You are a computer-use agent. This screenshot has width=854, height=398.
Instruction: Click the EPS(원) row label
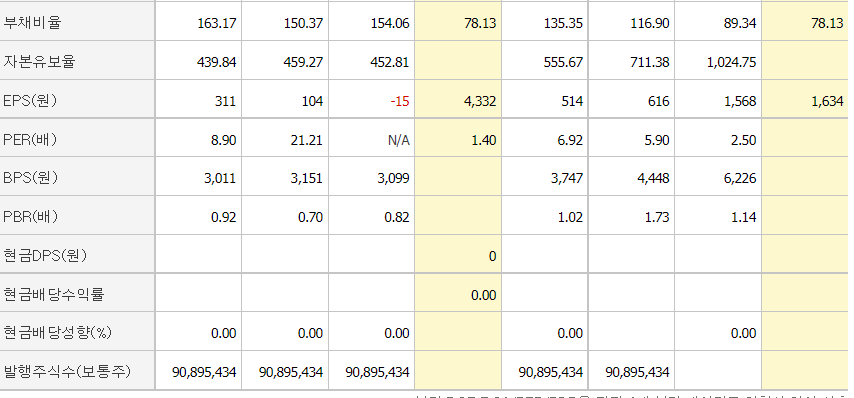click(29, 101)
